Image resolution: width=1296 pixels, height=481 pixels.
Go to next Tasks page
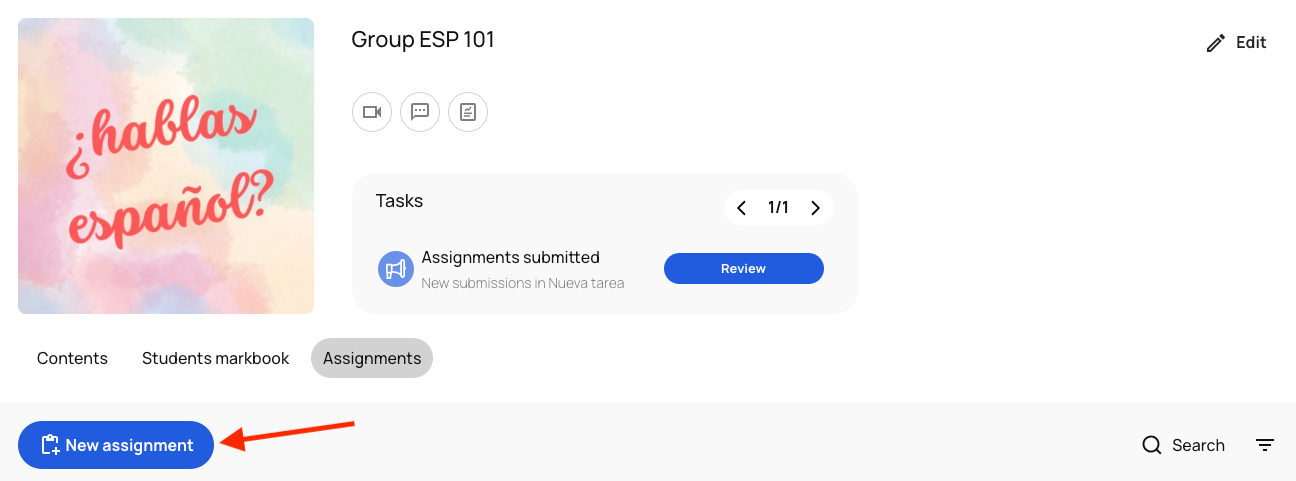(816, 208)
